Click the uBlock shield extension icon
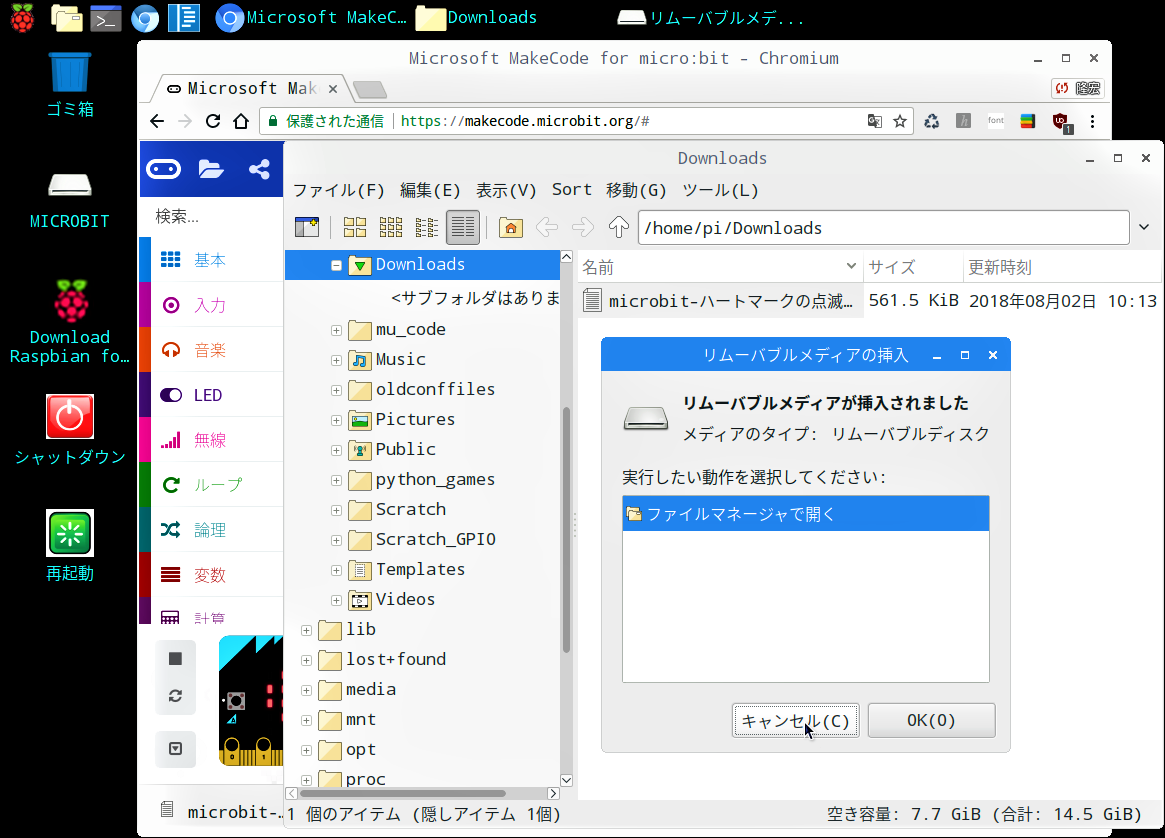This screenshot has height=838, width=1165. coord(1061,122)
